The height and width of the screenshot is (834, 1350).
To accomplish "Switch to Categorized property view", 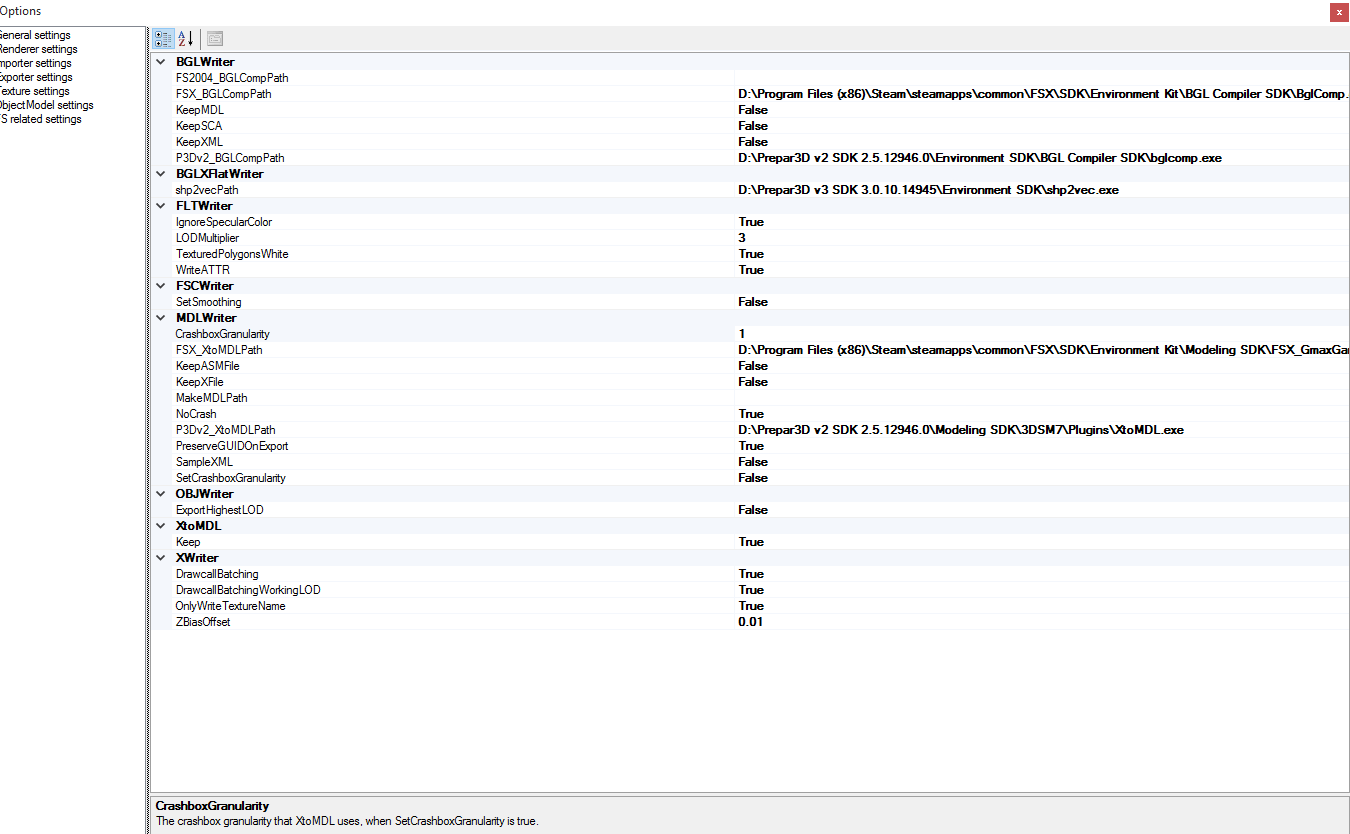I will tap(162, 38).
